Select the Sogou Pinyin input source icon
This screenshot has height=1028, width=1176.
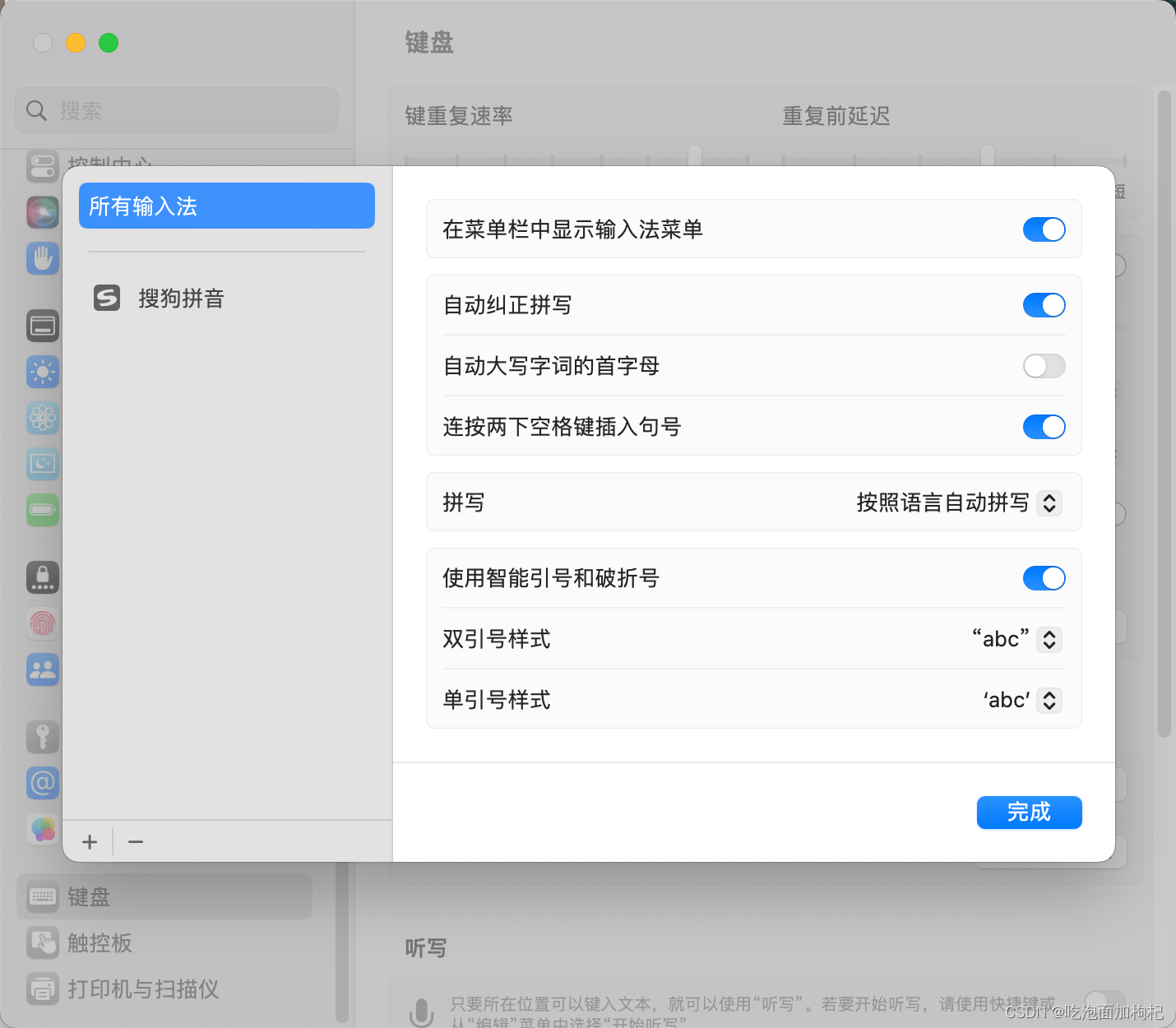point(107,298)
